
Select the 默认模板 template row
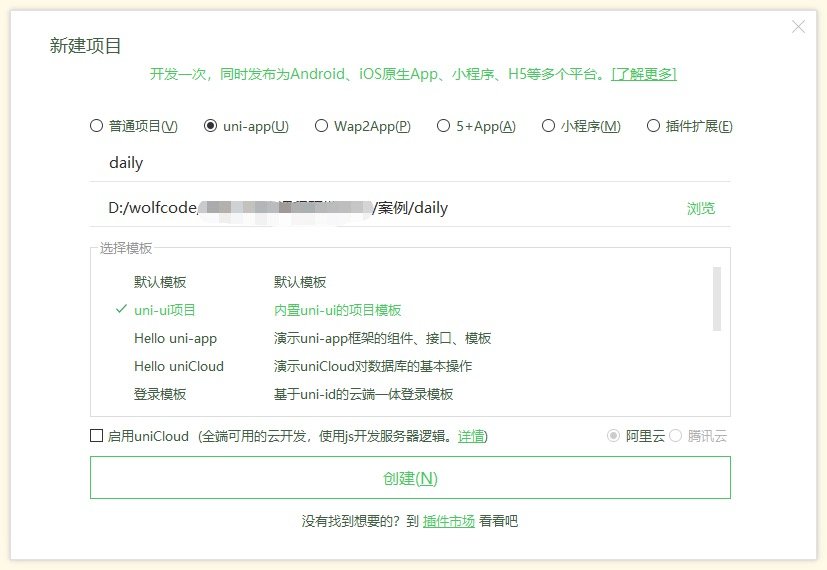click(160, 282)
